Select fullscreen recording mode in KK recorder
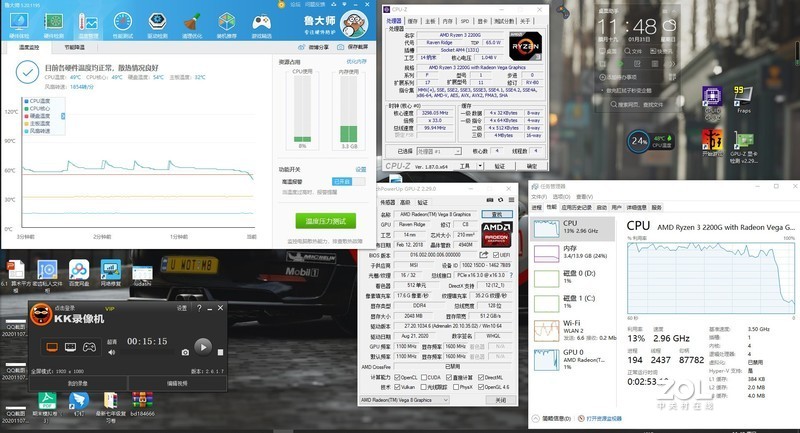 coord(52,347)
